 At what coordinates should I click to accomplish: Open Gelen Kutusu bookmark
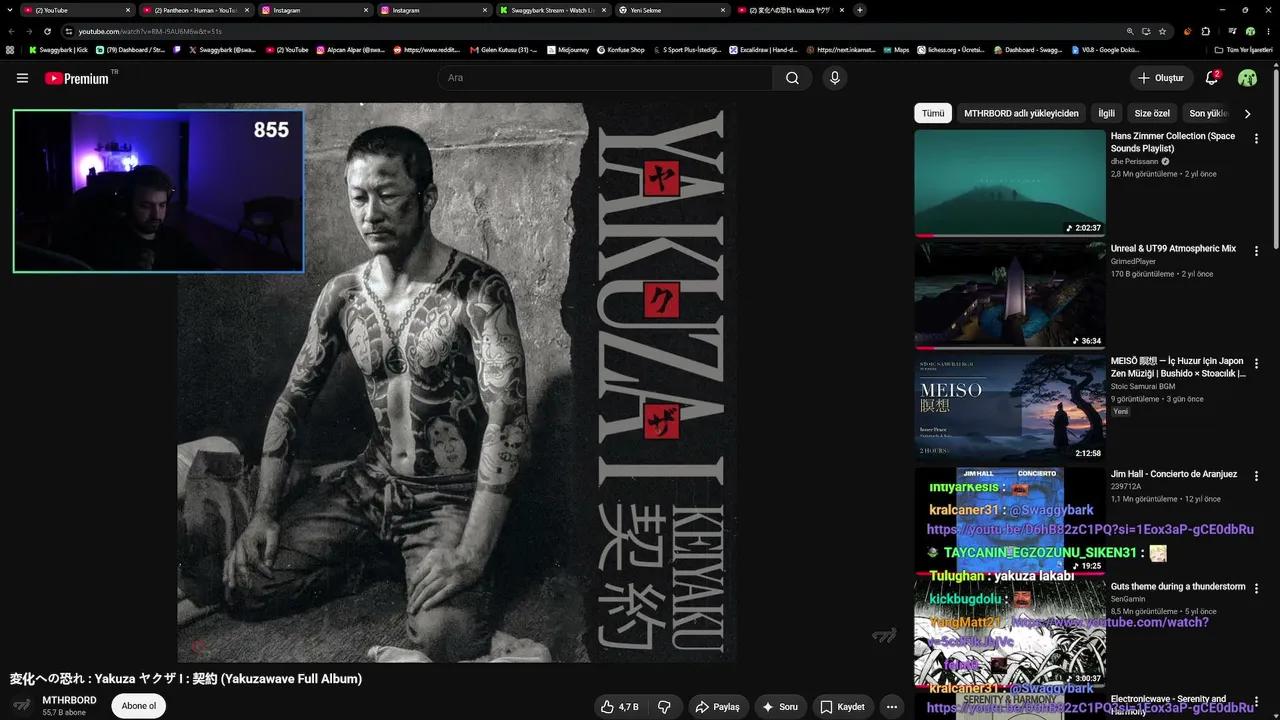coord(503,49)
